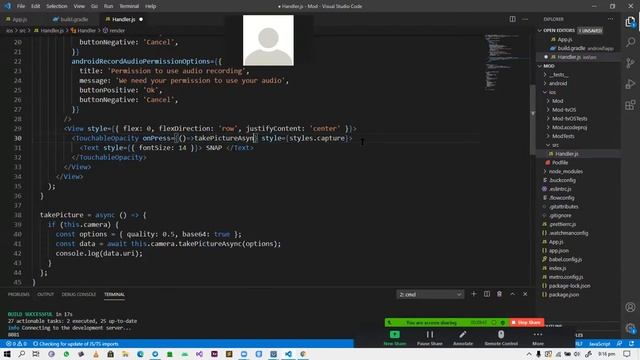Open Podfile in the explorer
Screen dimensions: 640x360
560,162
